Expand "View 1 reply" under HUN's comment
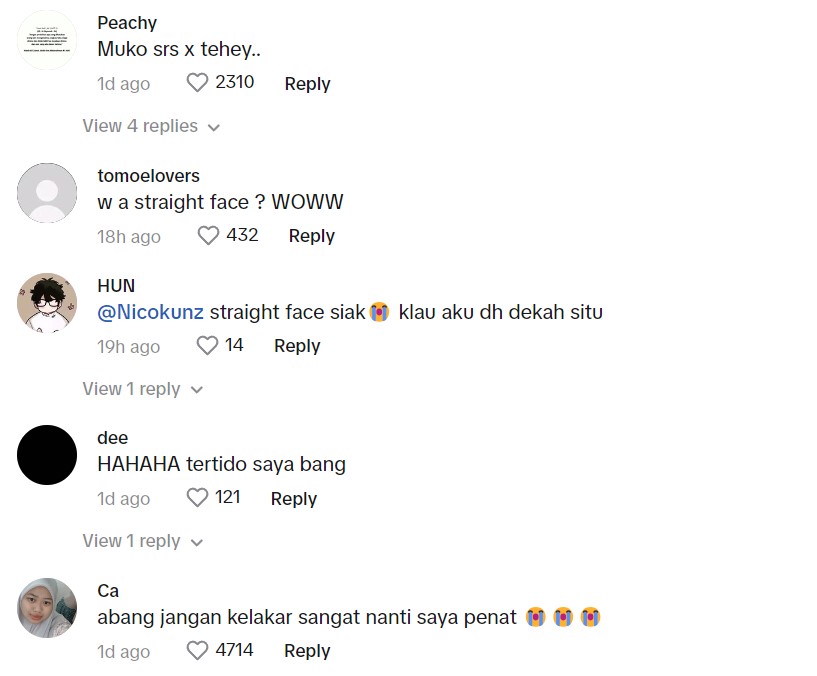Image resolution: width=817 pixels, height=676 pixels. [142, 389]
